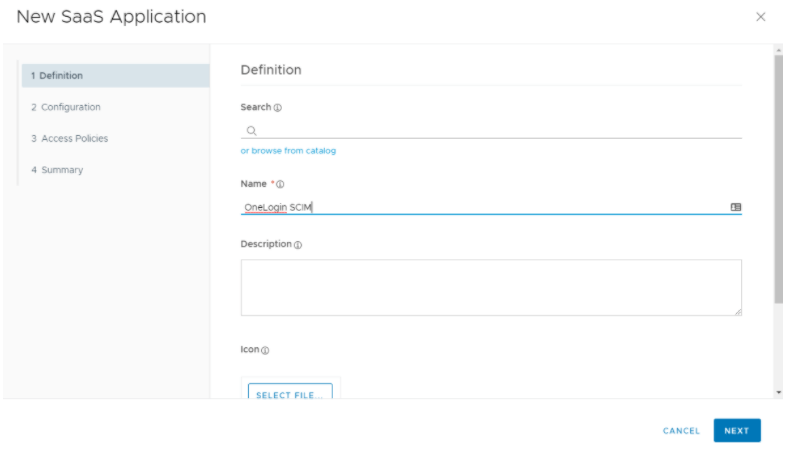Click the Cancel button
Image resolution: width=805 pixels, height=473 pixels.
[x=681, y=431]
